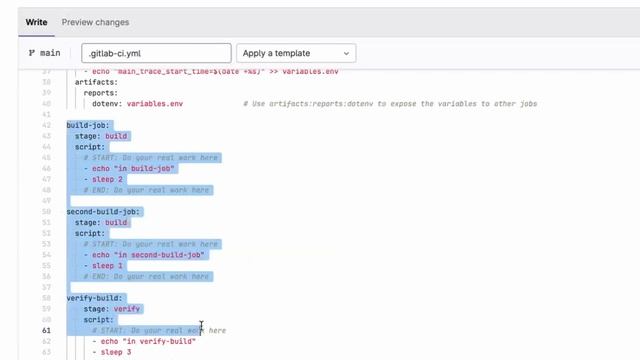Screen dimensions: 640x360
Task: Edit the .gitlab-ci.yml file name field
Action: (156, 53)
